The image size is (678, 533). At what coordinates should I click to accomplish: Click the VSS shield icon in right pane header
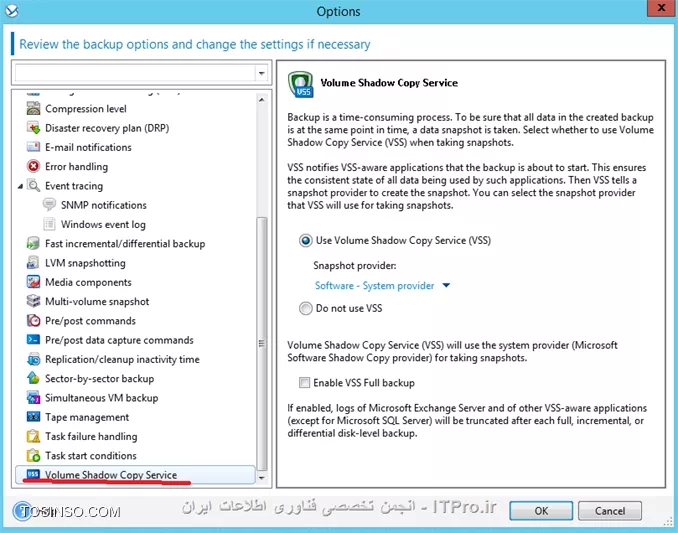(301, 84)
